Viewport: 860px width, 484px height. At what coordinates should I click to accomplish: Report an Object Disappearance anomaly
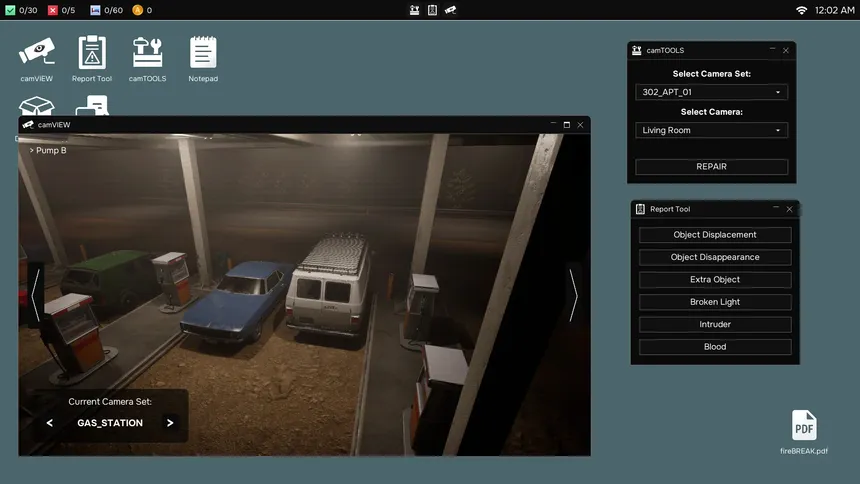tap(715, 257)
